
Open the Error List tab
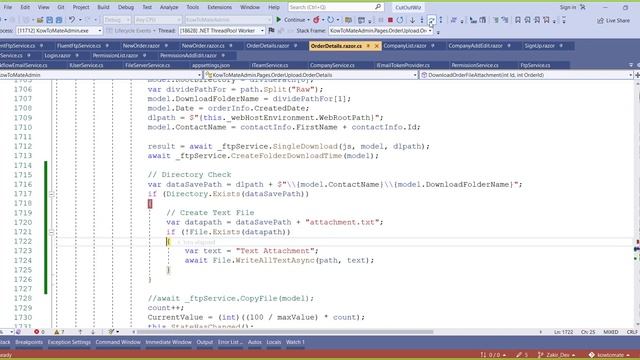click(x=230, y=342)
